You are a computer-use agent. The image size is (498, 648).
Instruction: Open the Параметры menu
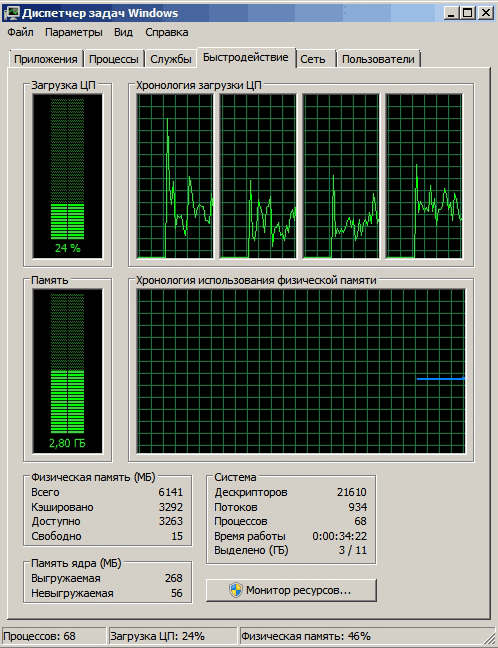[74, 32]
